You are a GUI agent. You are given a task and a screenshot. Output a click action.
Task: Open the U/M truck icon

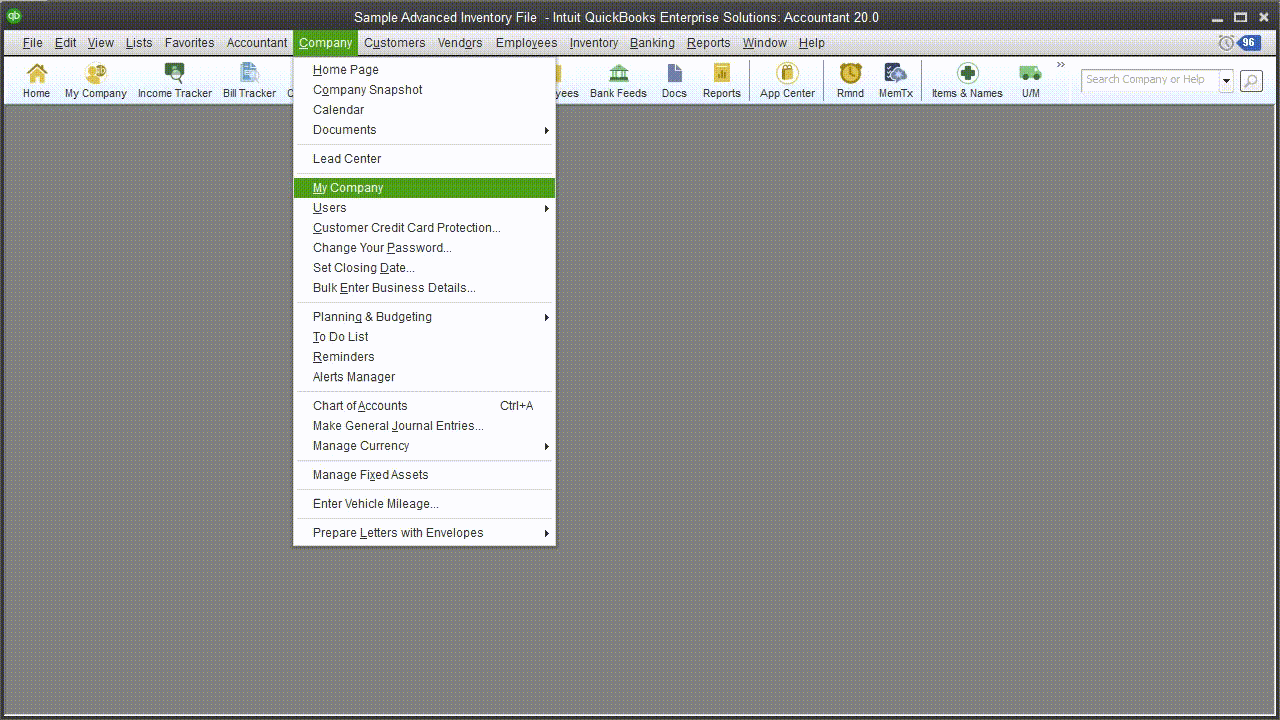click(x=1030, y=81)
